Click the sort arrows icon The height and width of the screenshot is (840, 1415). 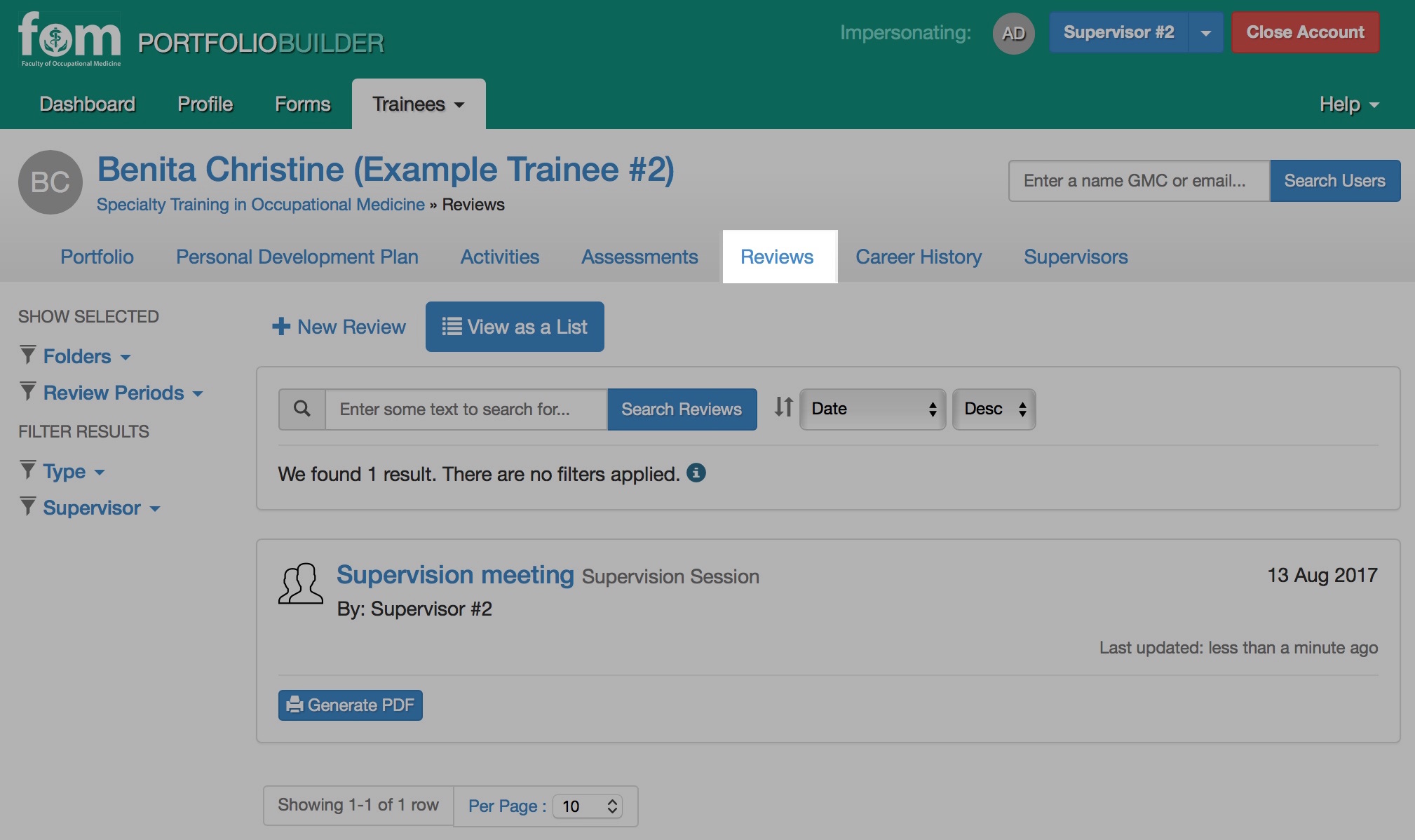(783, 407)
